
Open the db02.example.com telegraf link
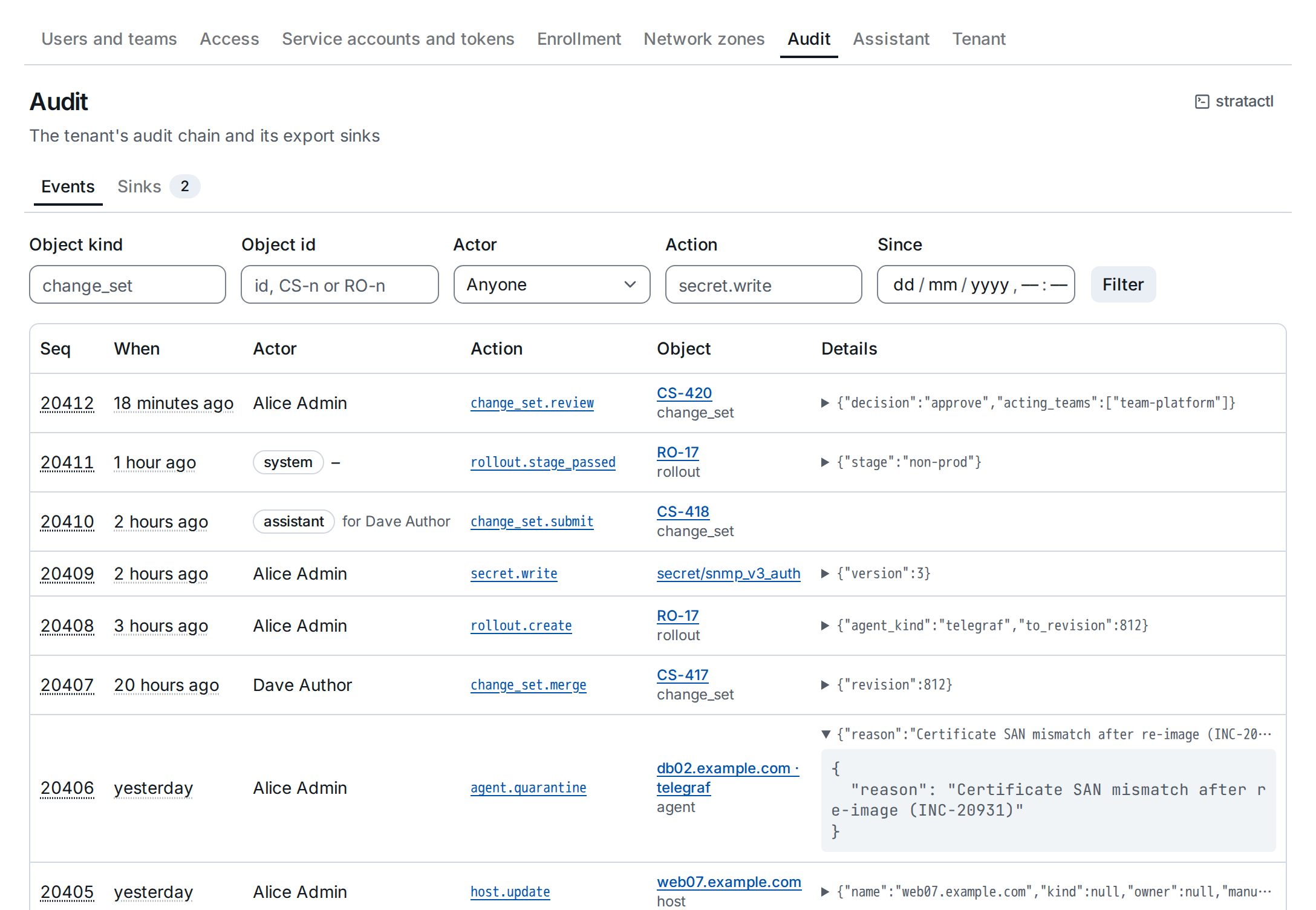[728, 777]
